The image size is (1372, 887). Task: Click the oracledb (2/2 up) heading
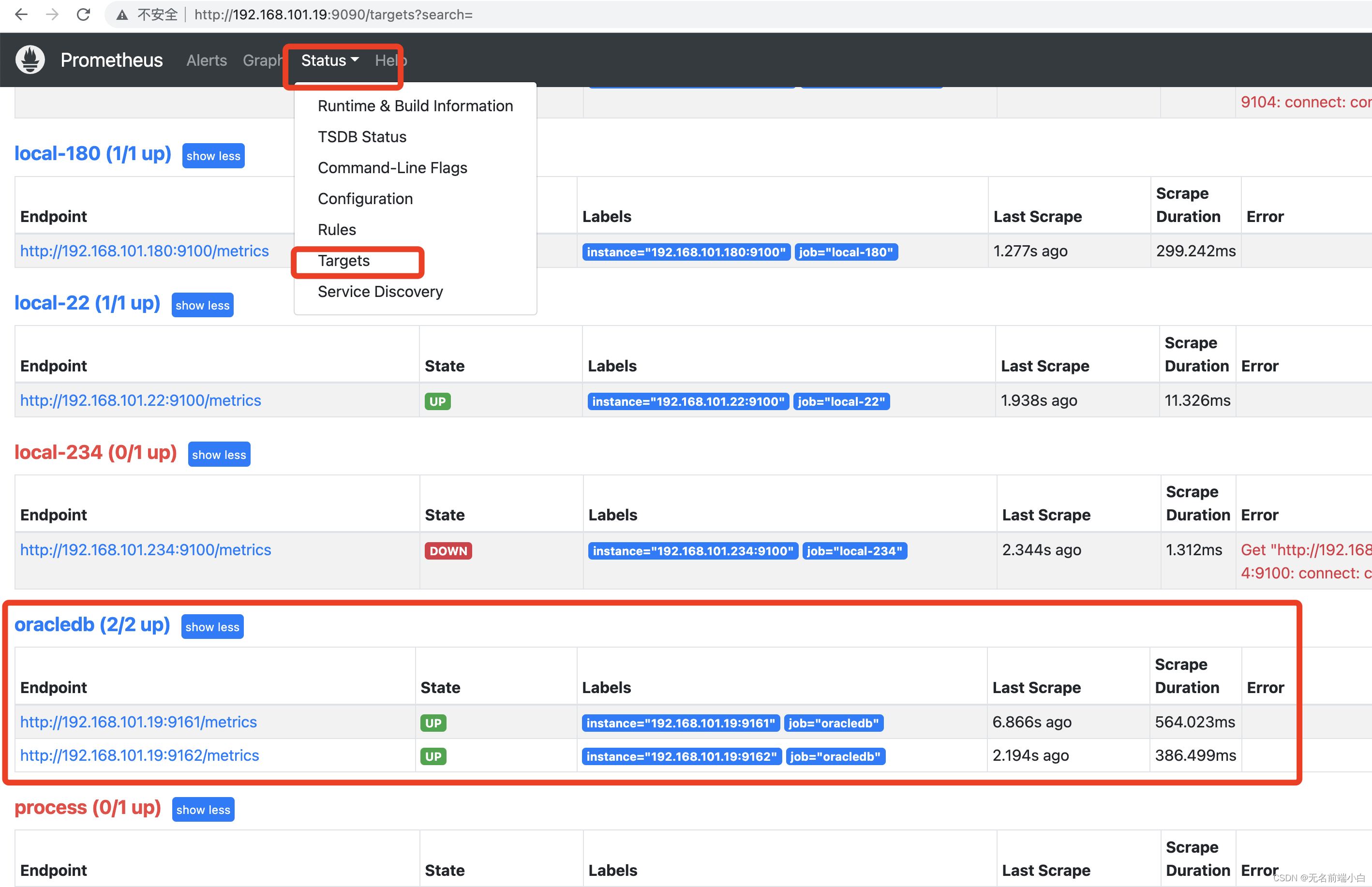tap(91, 624)
